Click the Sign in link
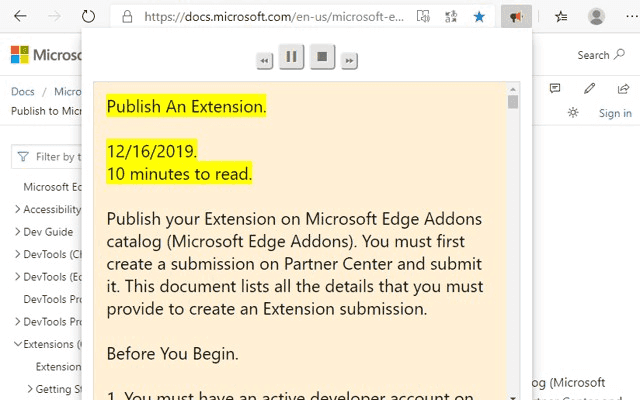The width and height of the screenshot is (640, 400). pyautogui.click(x=615, y=113)
